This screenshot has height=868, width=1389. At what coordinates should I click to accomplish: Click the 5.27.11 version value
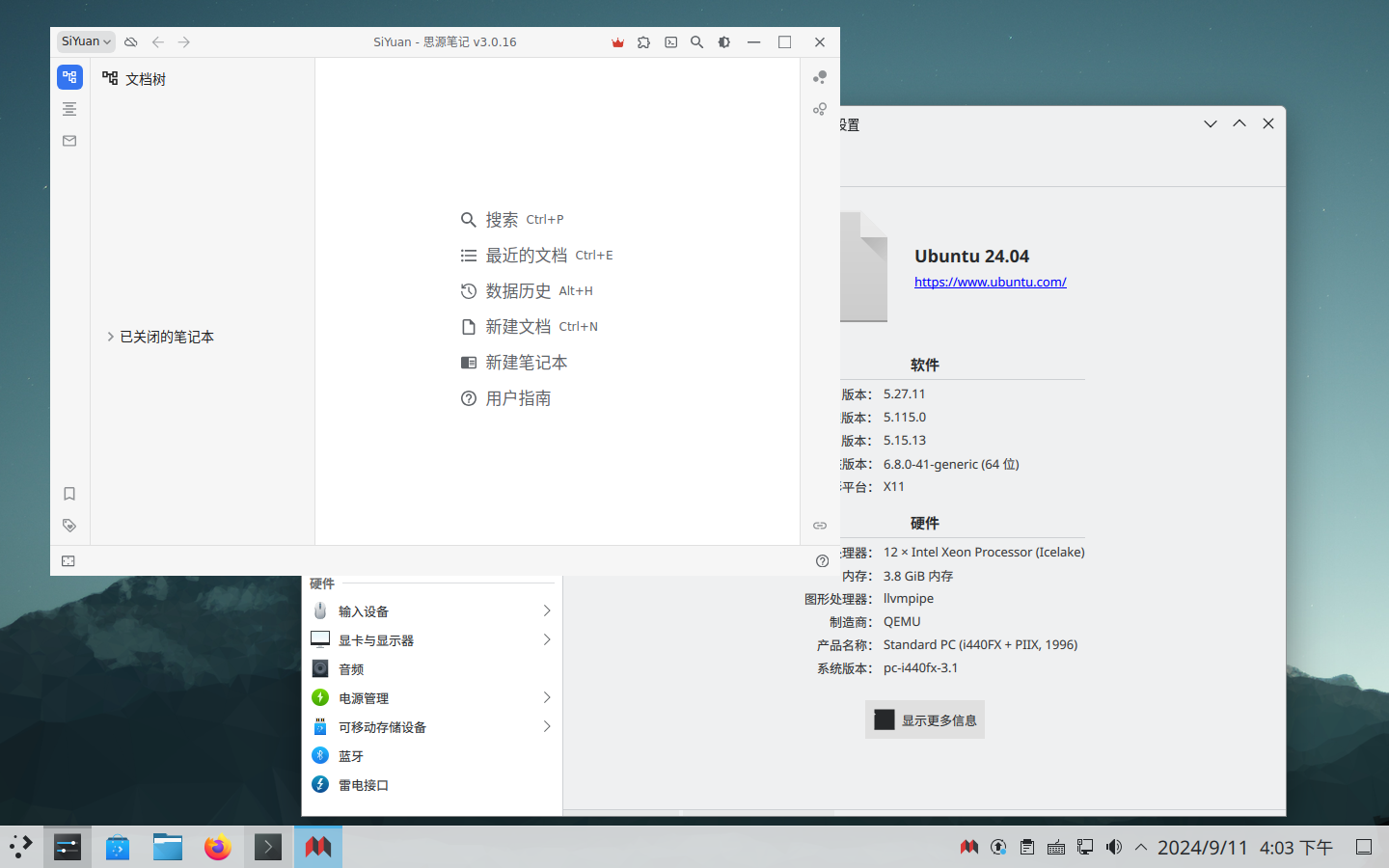[904, 393]
